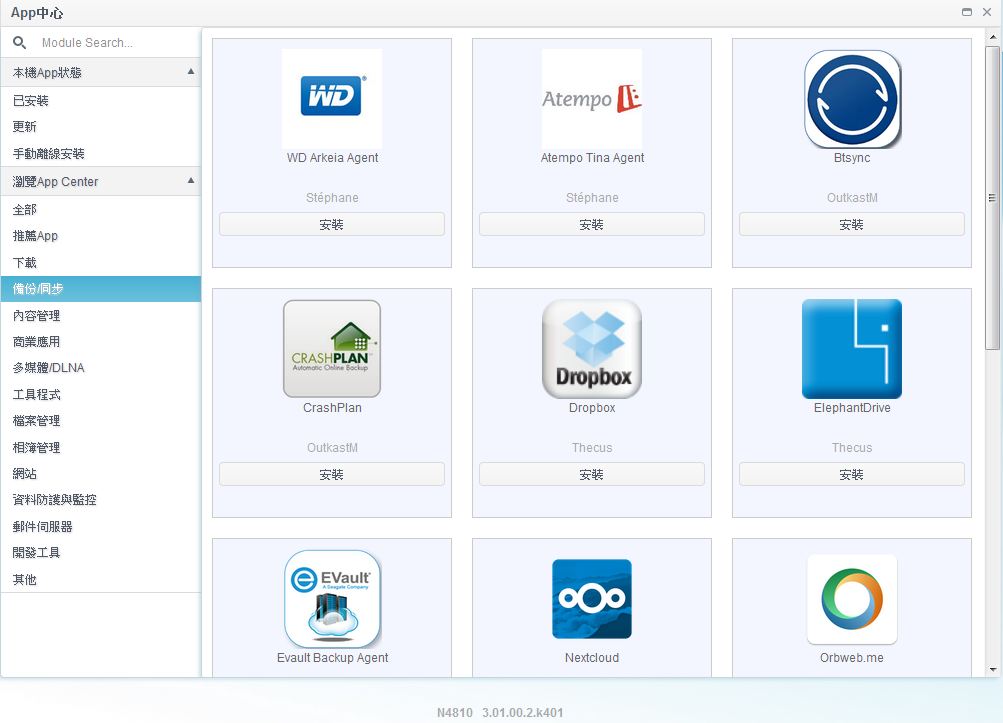Select the 其他 category
The image size is (1003, 723).
click(100, 579)
